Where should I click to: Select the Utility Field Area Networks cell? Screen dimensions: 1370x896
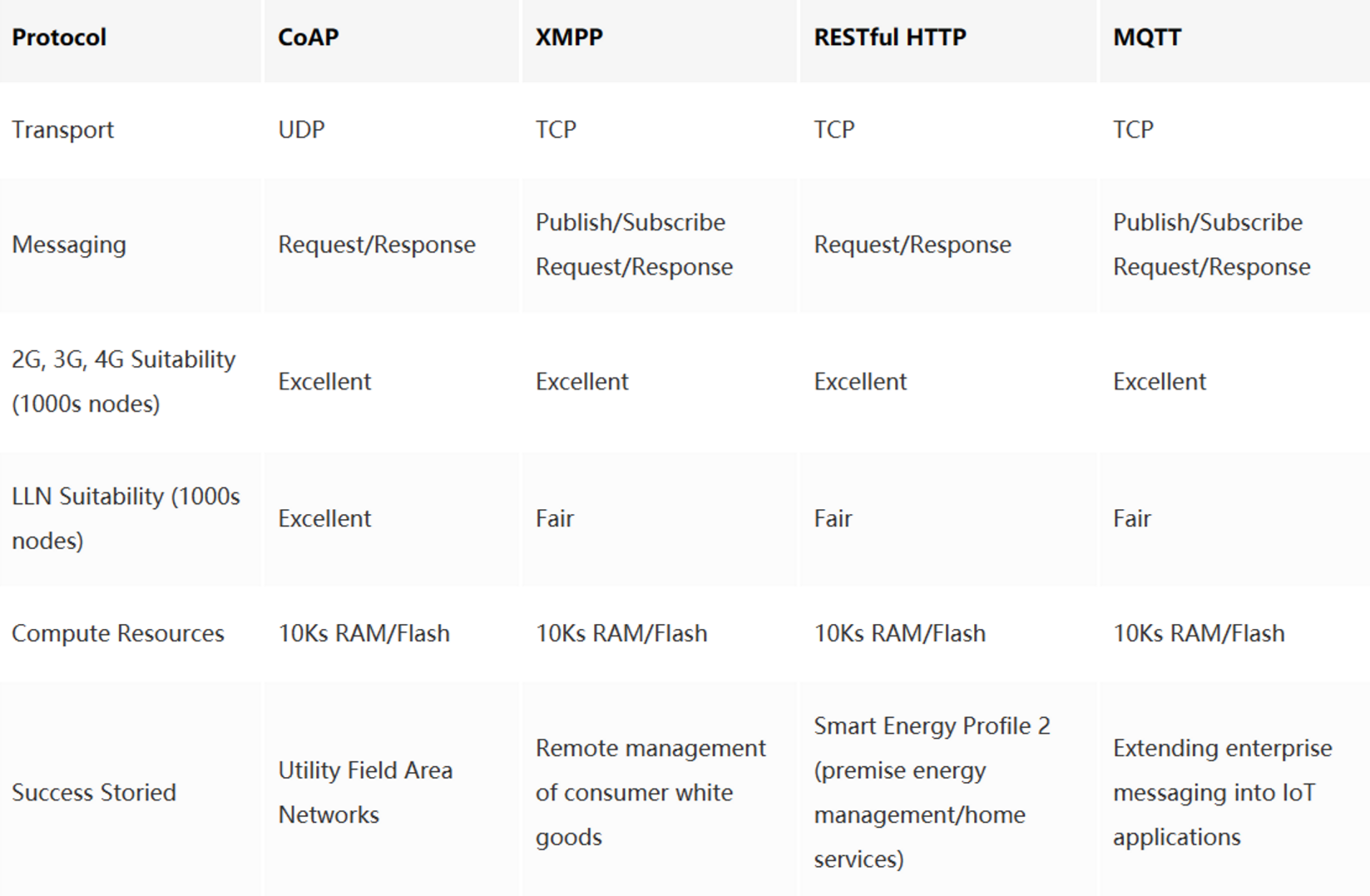click(x=364, y=792)
